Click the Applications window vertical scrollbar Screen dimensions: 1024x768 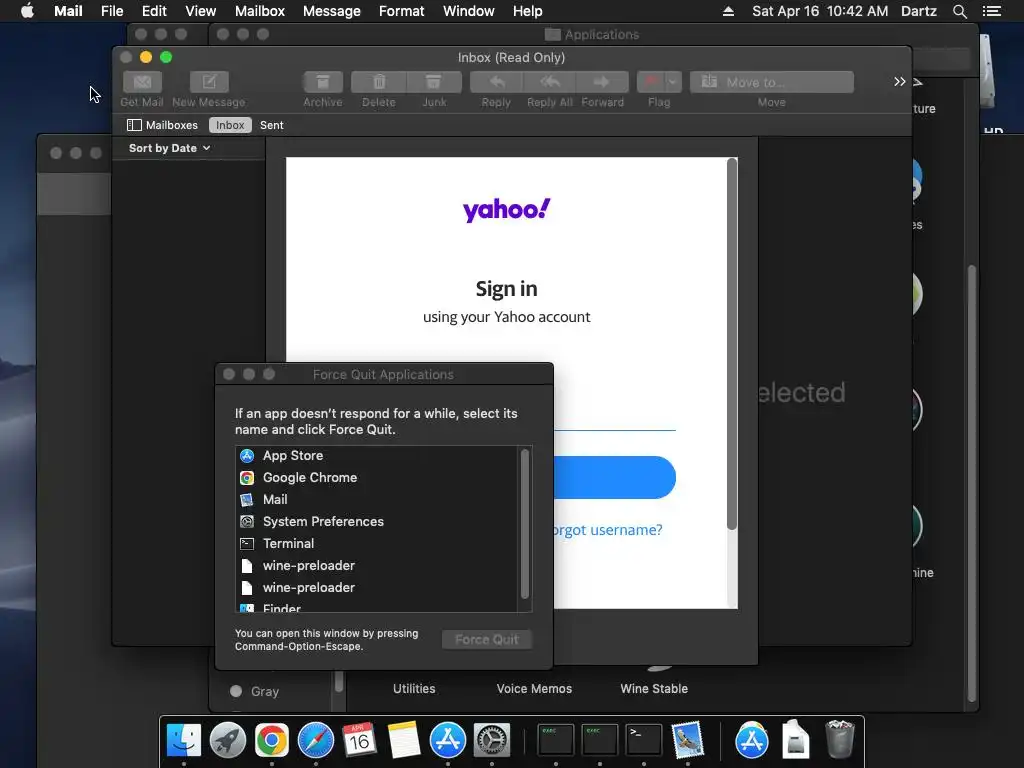972,483
